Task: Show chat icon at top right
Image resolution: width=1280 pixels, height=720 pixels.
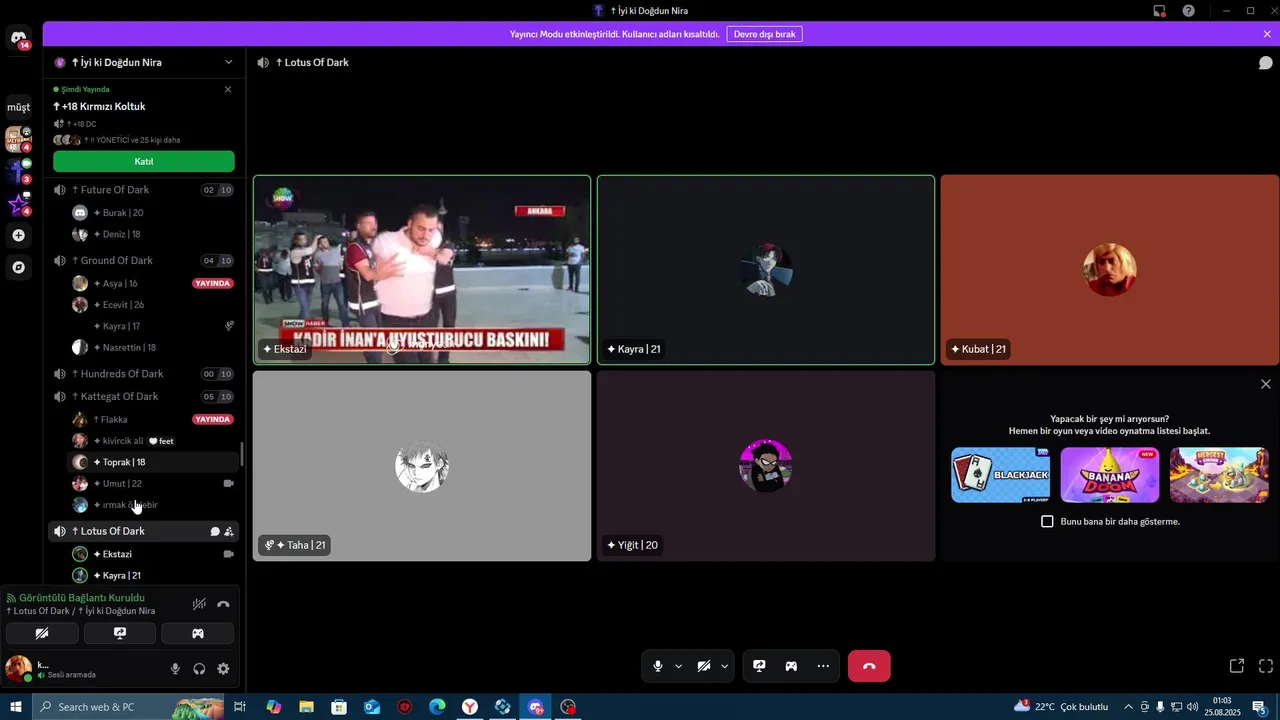Action: pos(1265,63)
